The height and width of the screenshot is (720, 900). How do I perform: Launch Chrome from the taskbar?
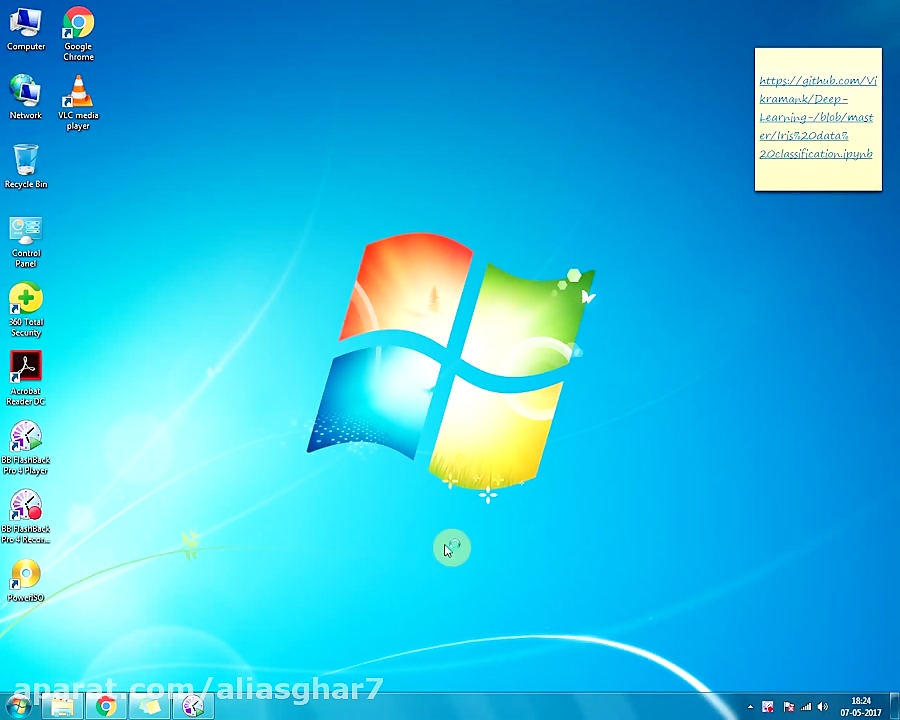pos(105,707)
